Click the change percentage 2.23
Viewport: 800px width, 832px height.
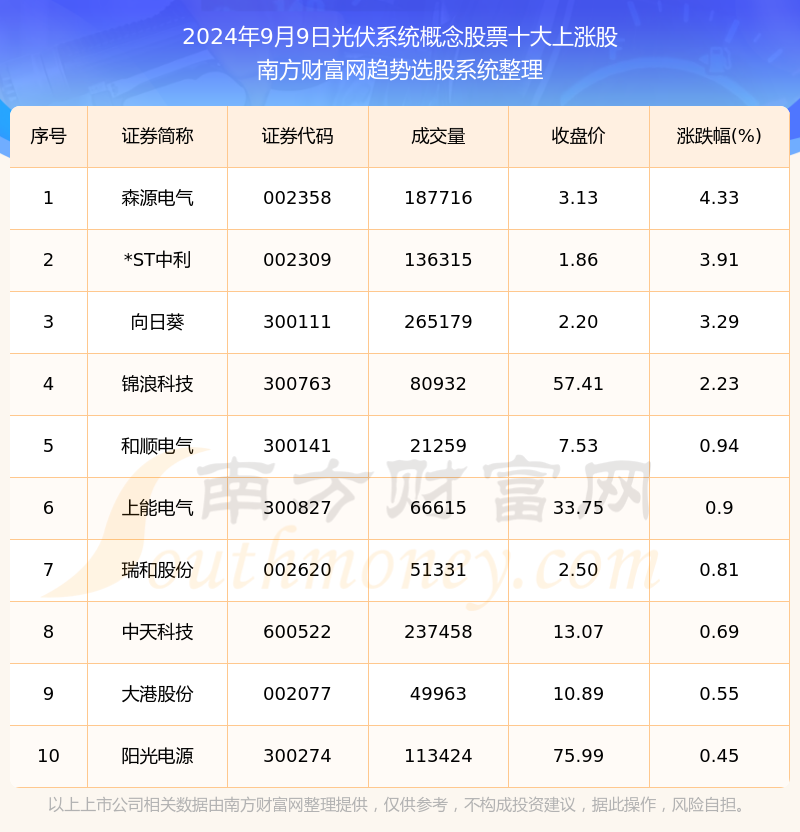(x=719, y=384)
